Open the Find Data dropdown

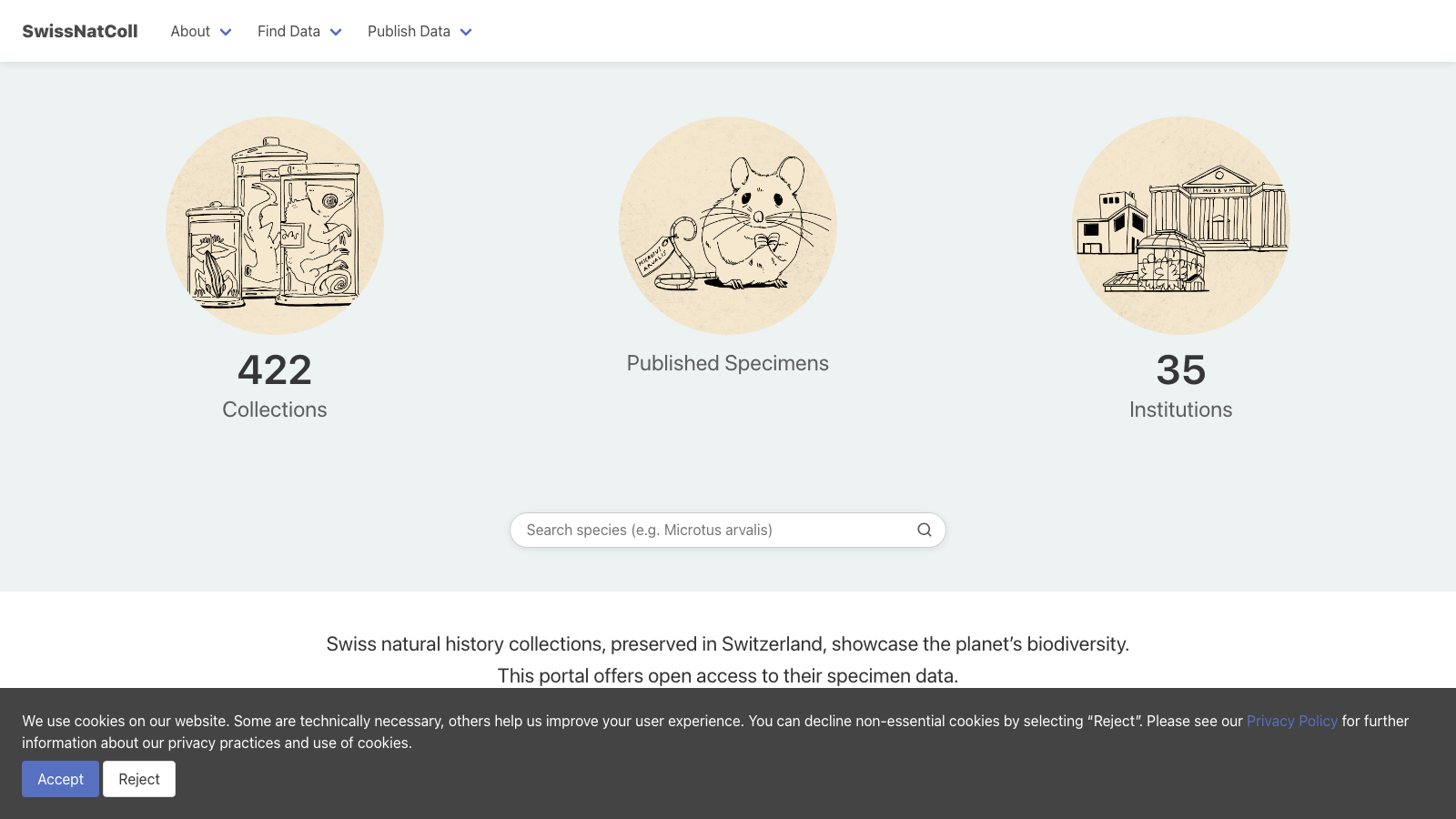299,31
